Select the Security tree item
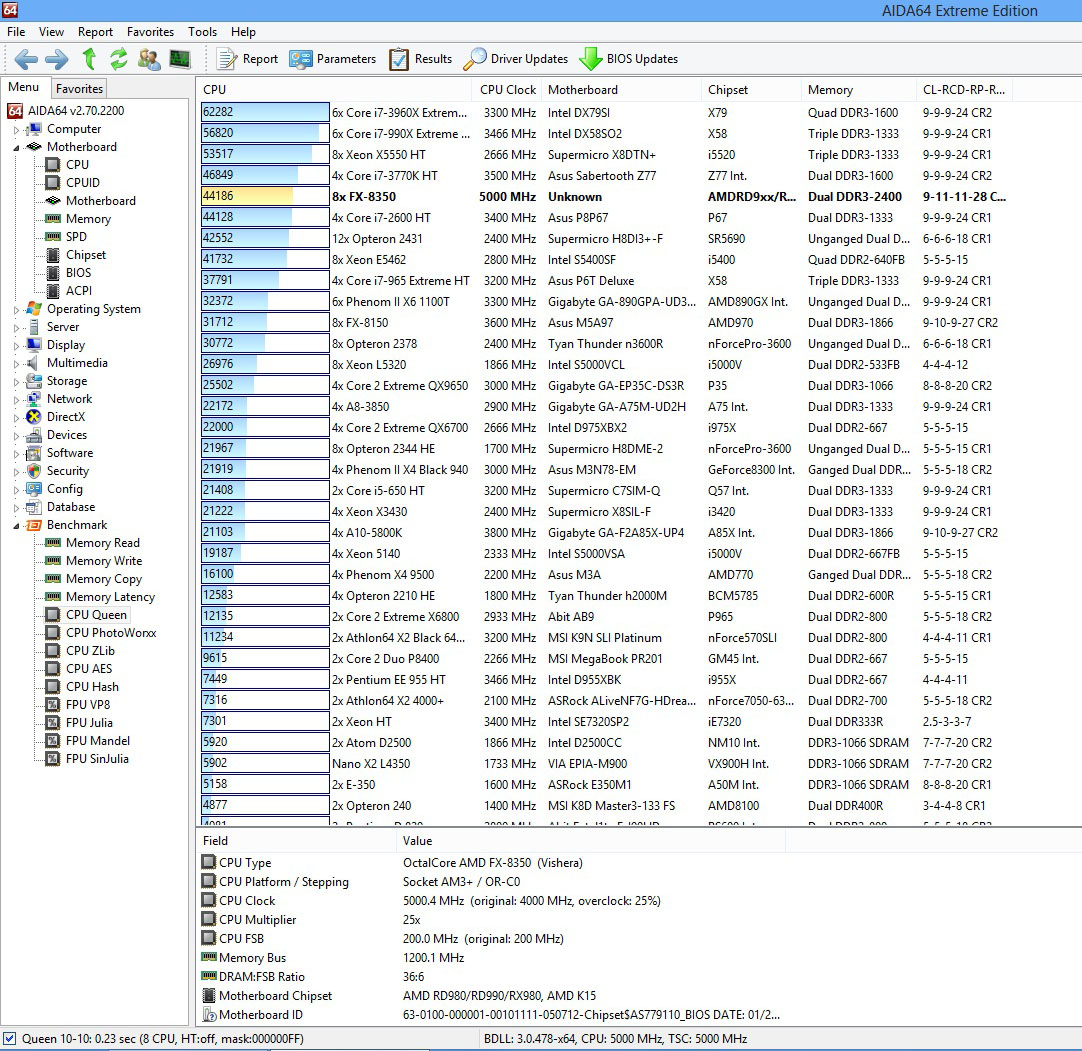 pos(68,471)
